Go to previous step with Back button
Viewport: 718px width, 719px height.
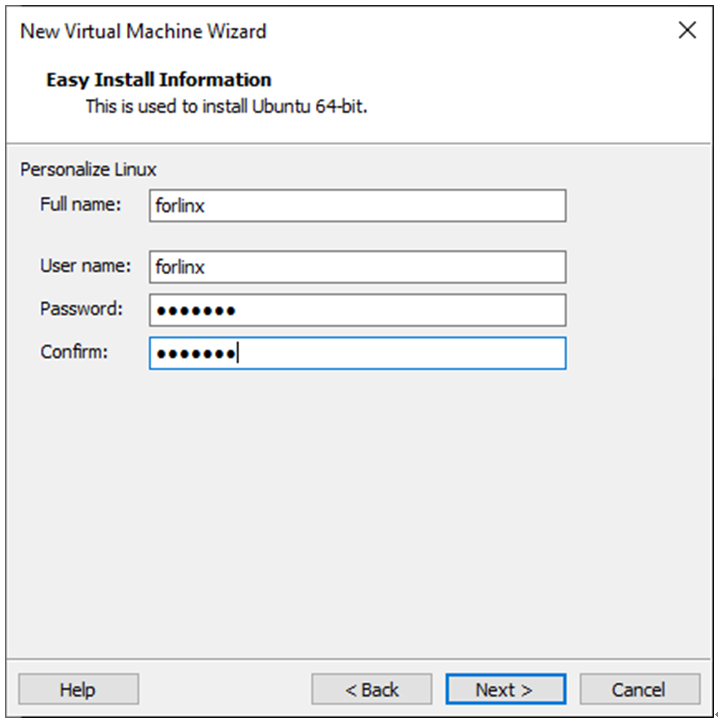371,690
